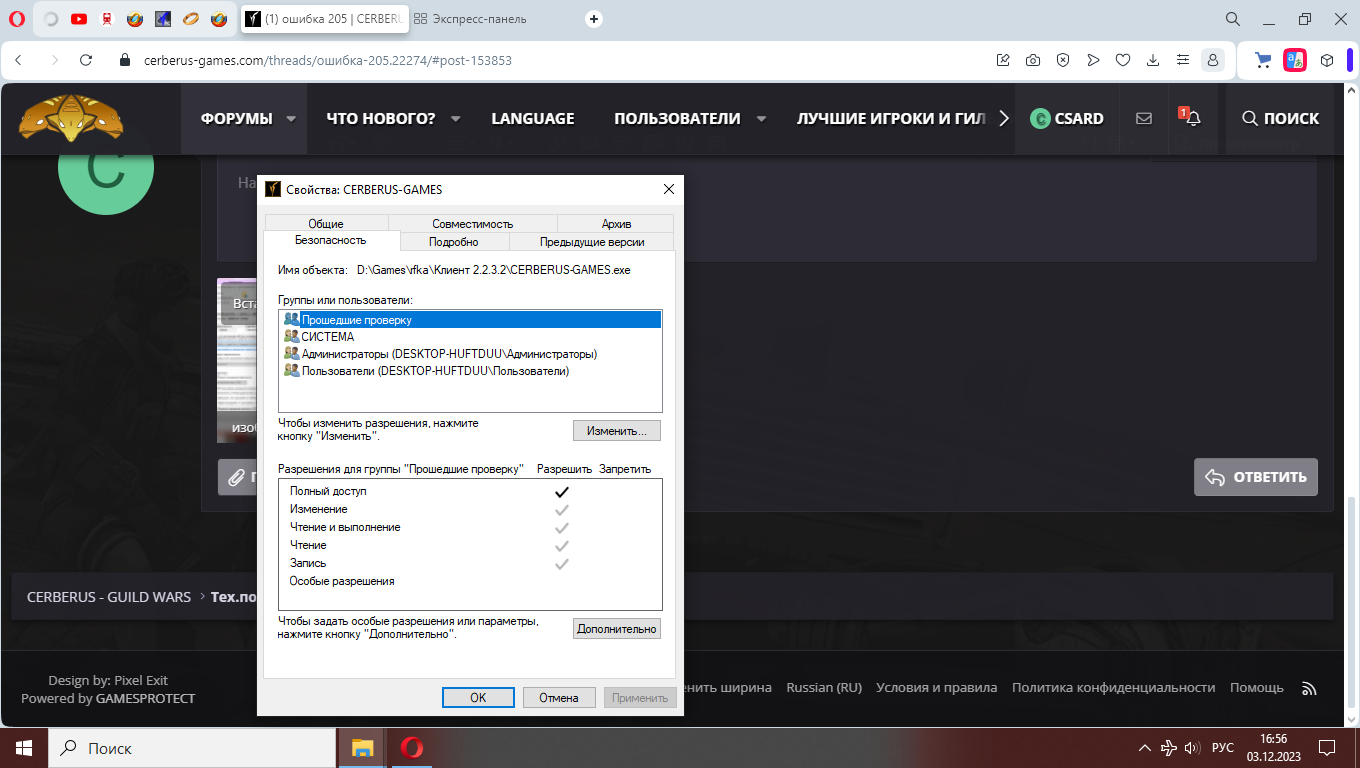
Task: Click the green C user avatar
Action: click(x=106, y=166)
